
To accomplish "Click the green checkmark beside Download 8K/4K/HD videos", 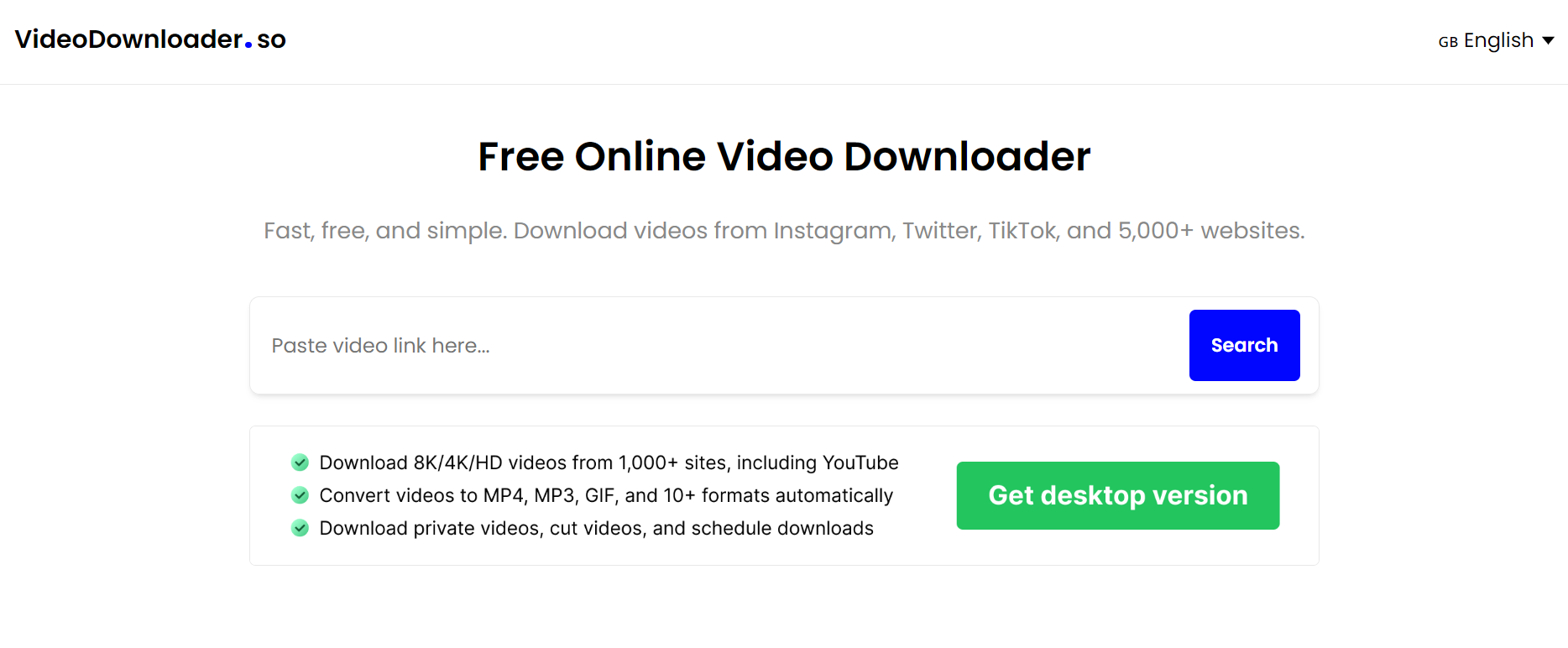I will pyautogui.click(x=300, y=462).
